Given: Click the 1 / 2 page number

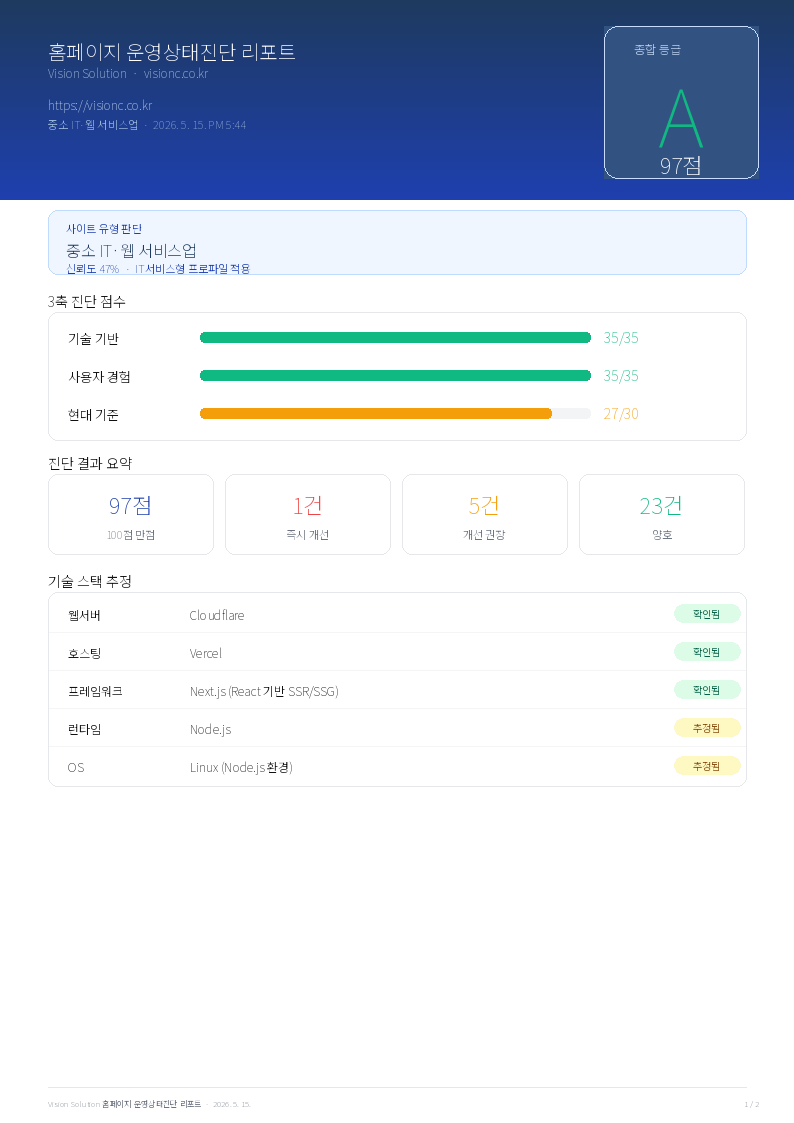Looking at the screenshot, I should [x=752, y=1104].
